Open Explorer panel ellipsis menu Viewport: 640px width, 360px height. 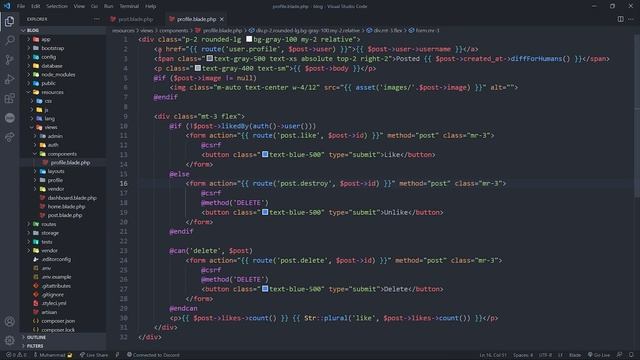click(96, 19)
